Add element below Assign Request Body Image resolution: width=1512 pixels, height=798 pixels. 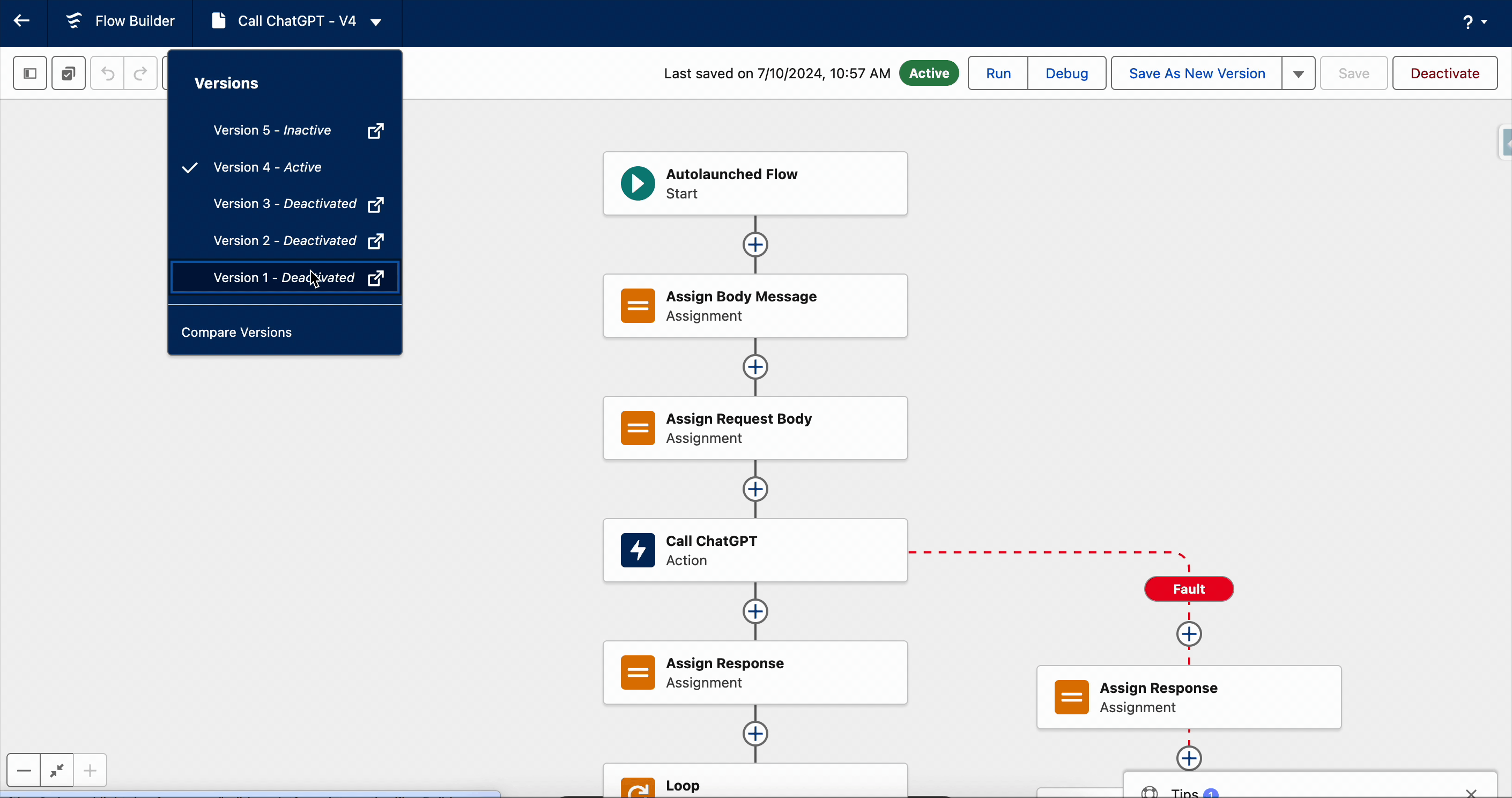click(x=755, y=489)
